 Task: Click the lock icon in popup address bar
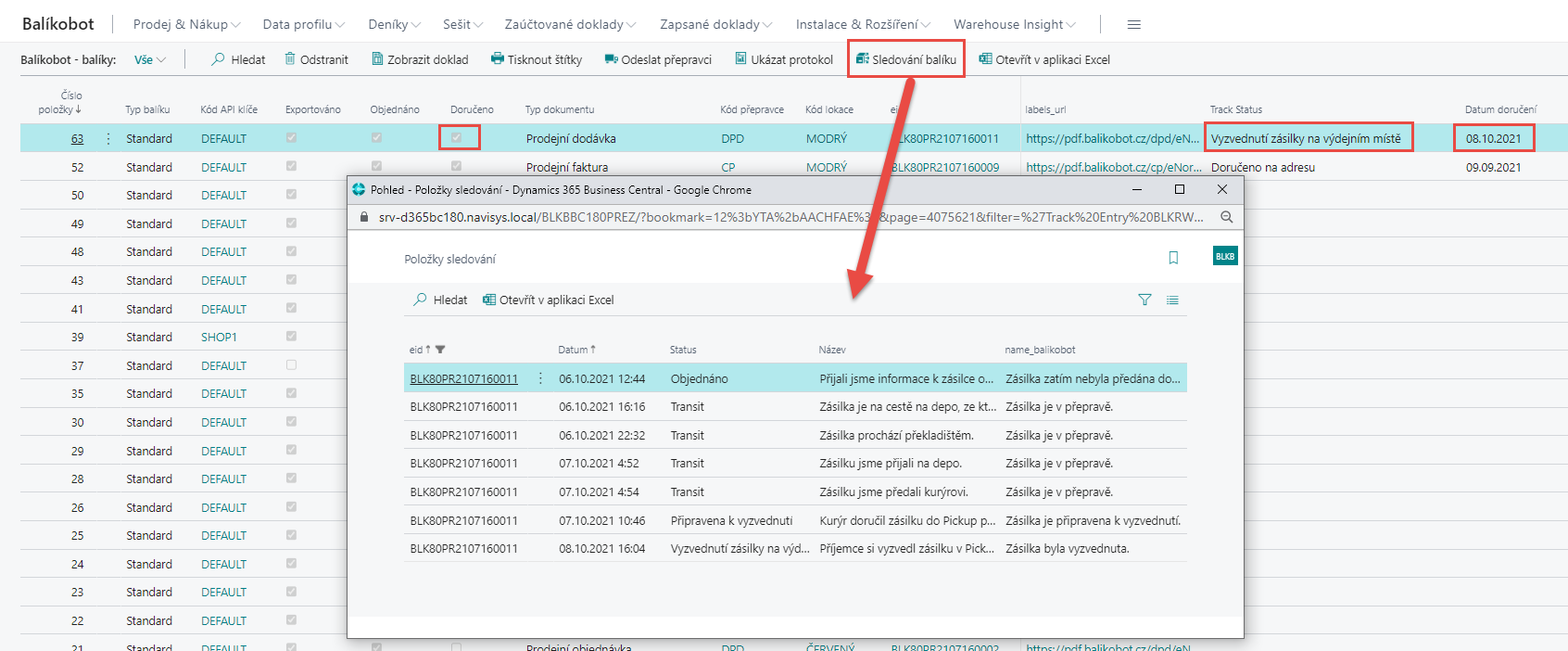click(x=363, y=217)
